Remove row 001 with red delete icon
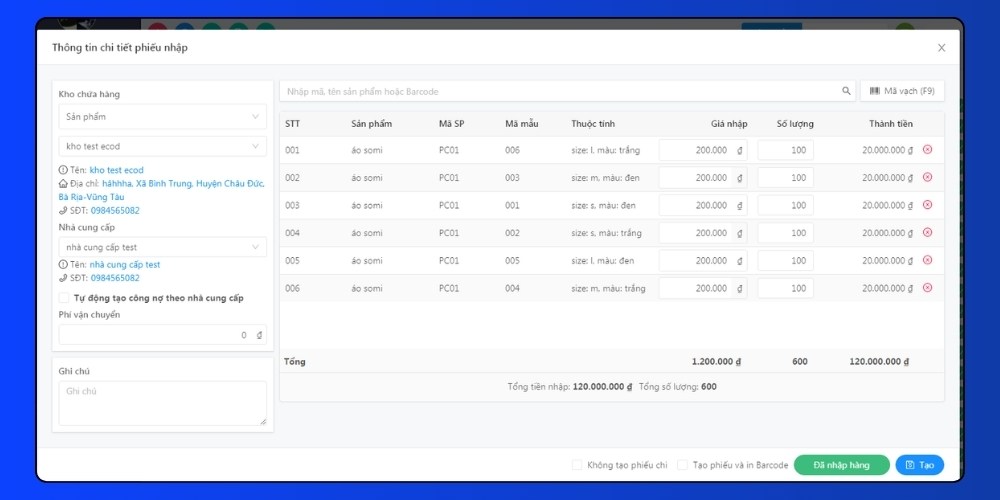 (927, 150)
